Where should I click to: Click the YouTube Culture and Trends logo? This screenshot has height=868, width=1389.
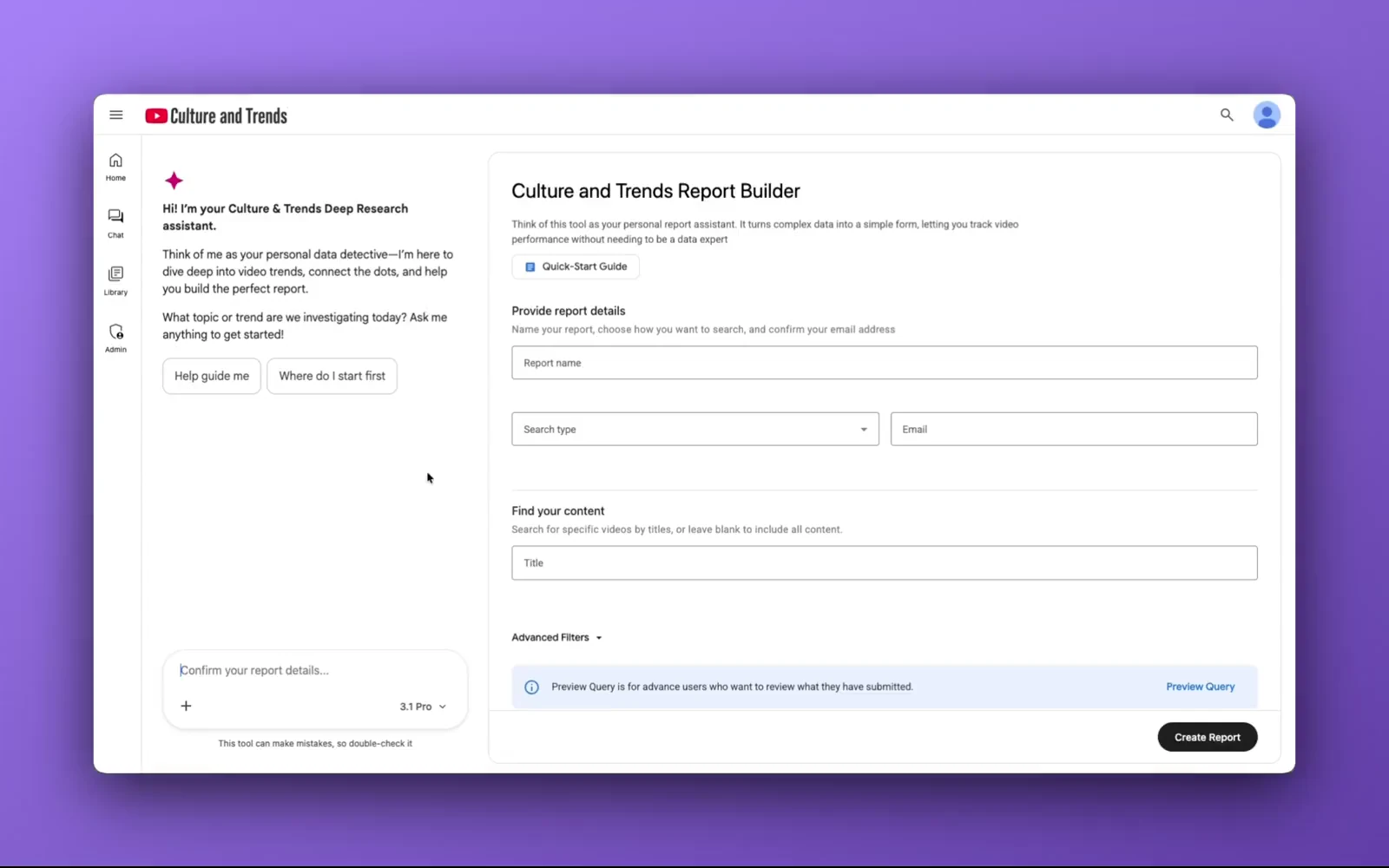click(216, 115)
